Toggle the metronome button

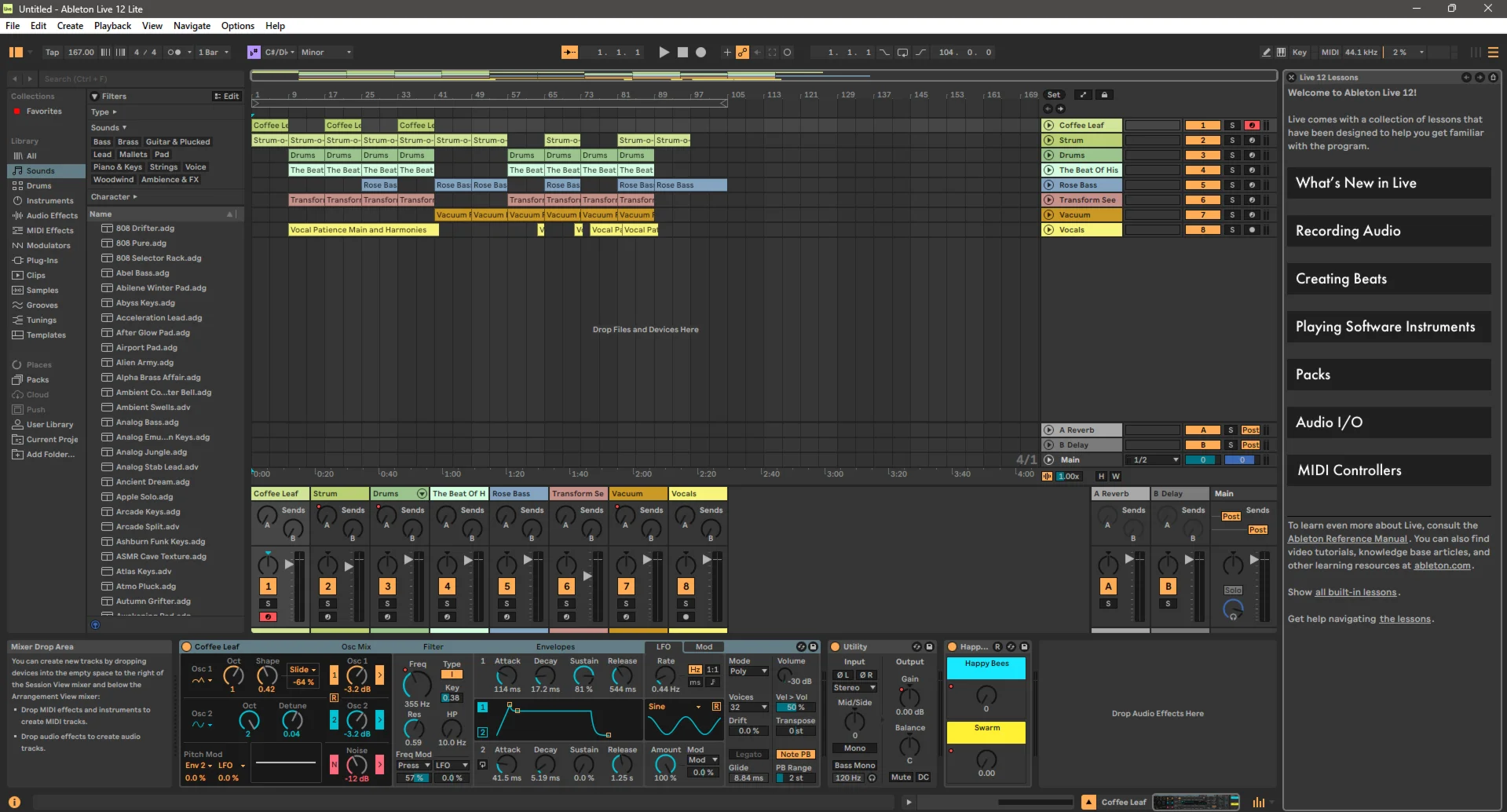click(174, 53)
